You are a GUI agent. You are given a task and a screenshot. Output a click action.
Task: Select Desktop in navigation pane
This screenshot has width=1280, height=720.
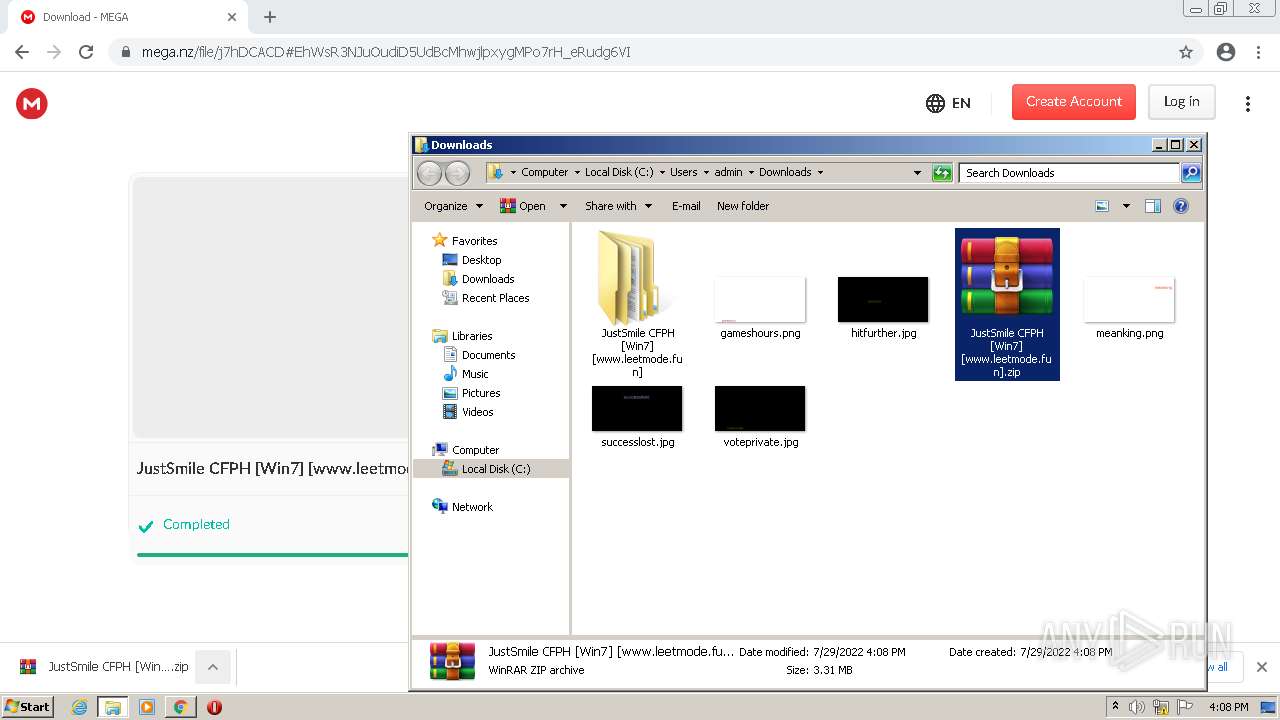pyautogui.click(x=481, y=260)
